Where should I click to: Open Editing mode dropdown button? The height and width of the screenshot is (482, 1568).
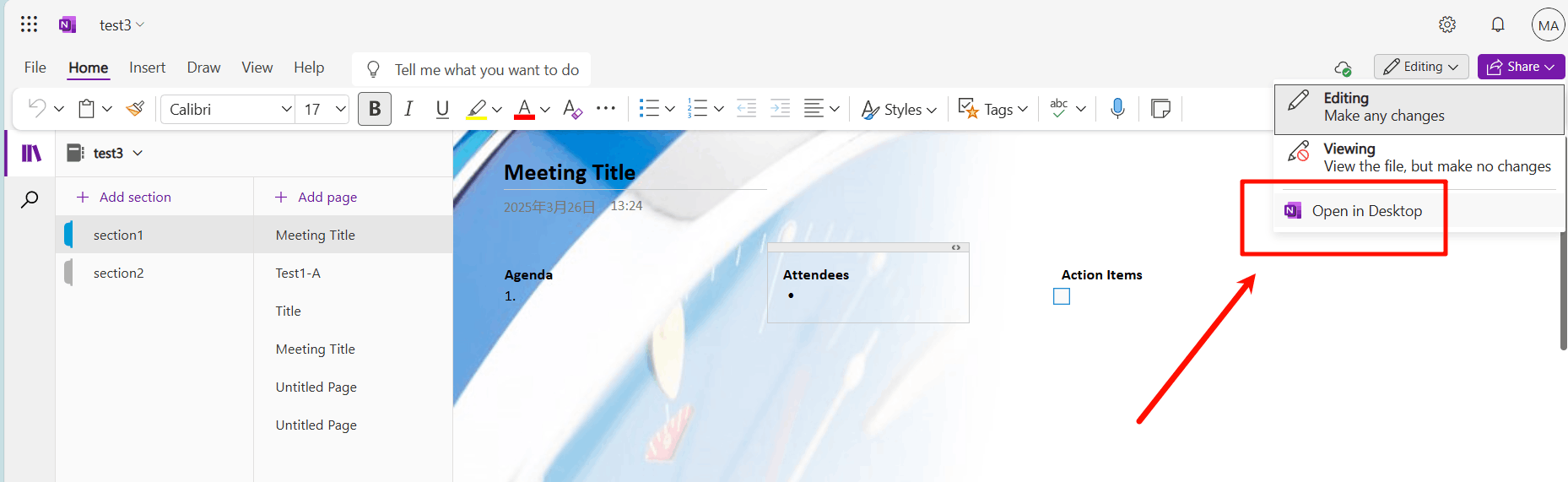[1421, 67]
